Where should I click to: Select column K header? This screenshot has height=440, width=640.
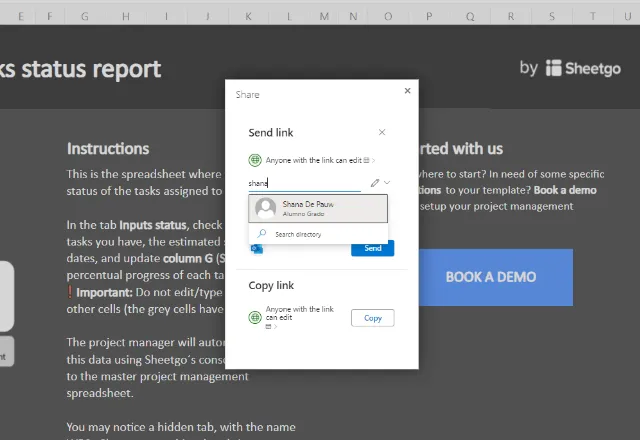tap(248, 16)
